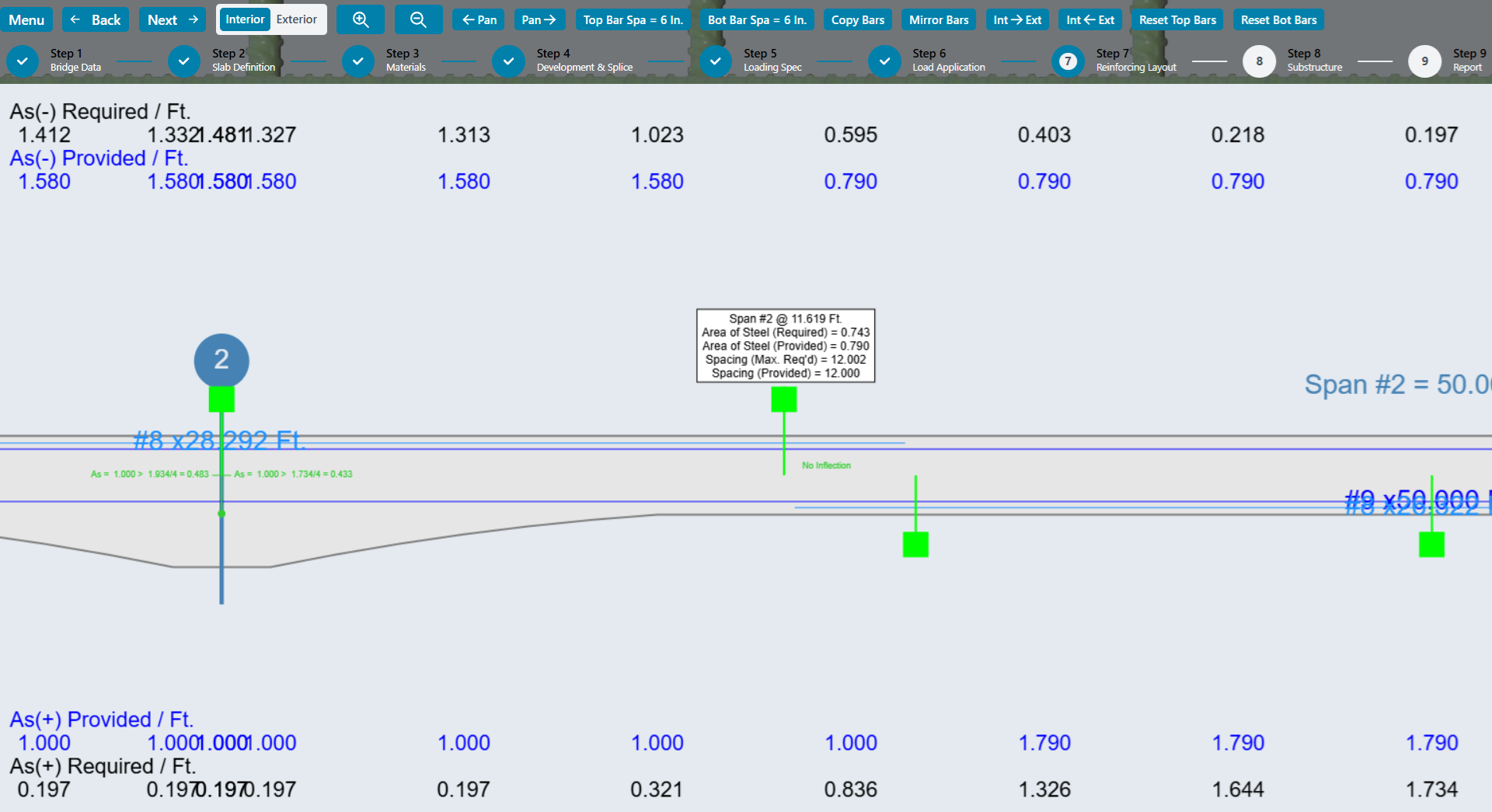1492x812 pixels.
Task: Click Reset Top Bars
Action: click(x=1177, y=19)
